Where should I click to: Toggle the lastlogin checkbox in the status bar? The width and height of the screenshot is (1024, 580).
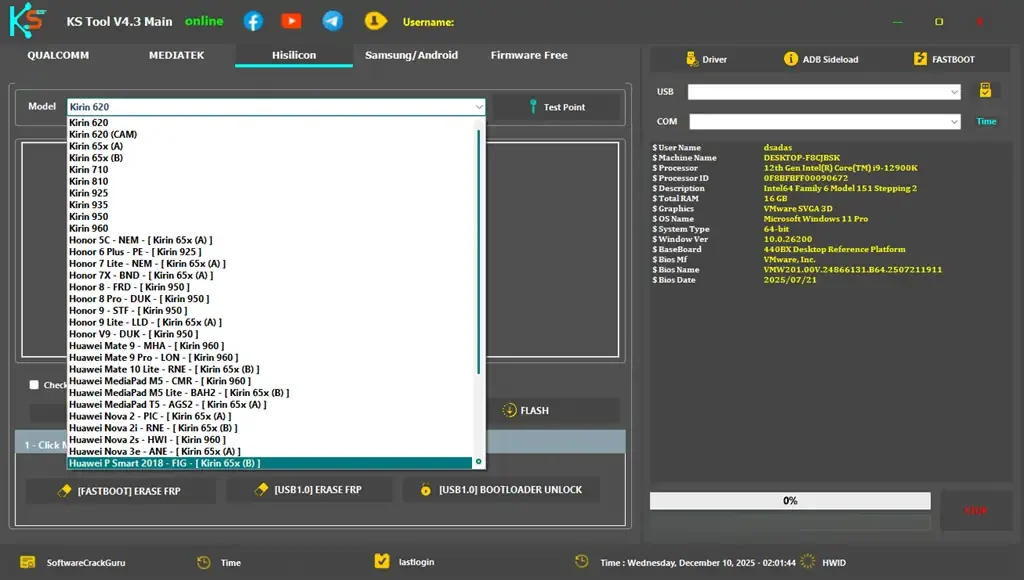[384, 561]
